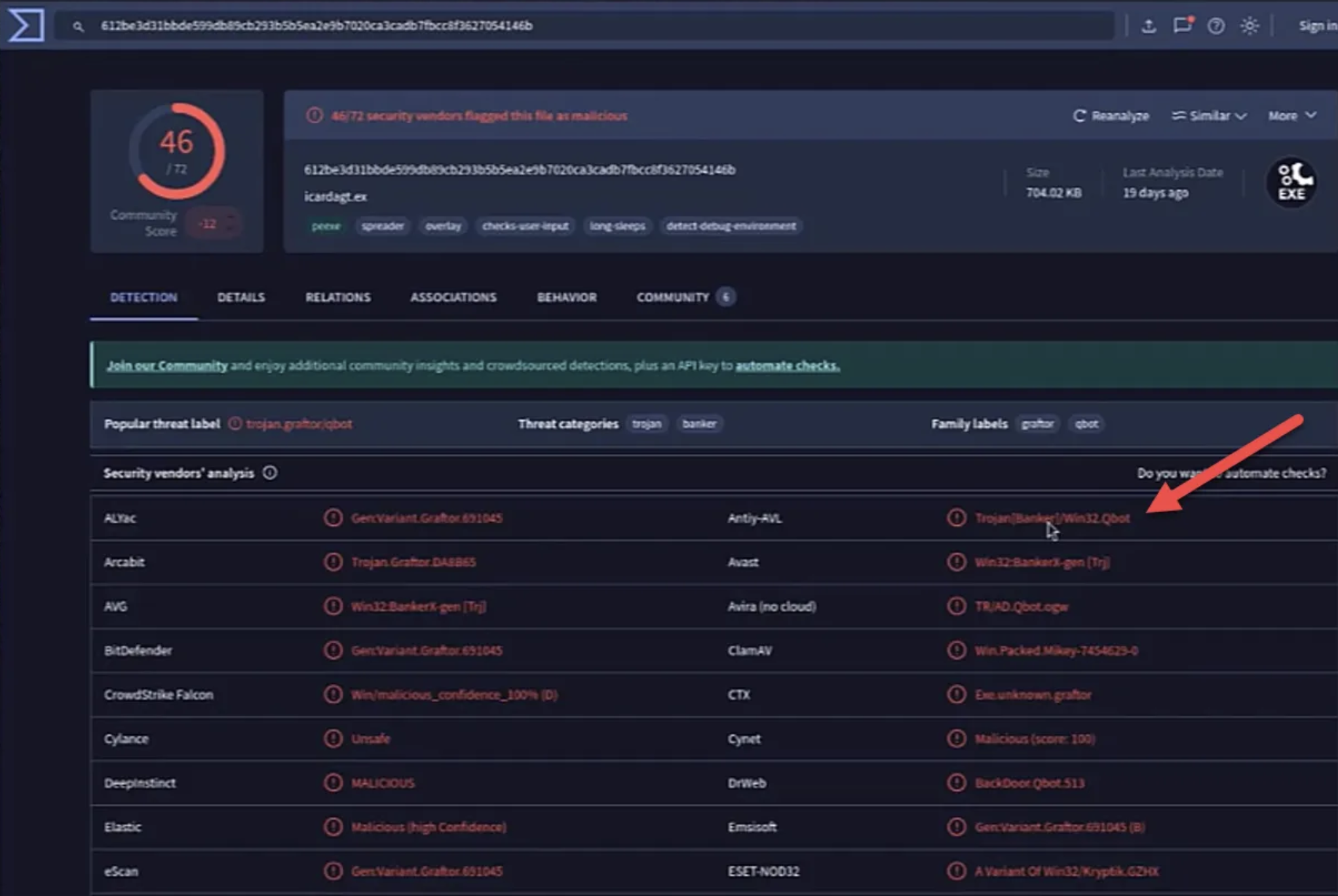
Task: Open the help question mark icon
Action: coord(1216,26)
